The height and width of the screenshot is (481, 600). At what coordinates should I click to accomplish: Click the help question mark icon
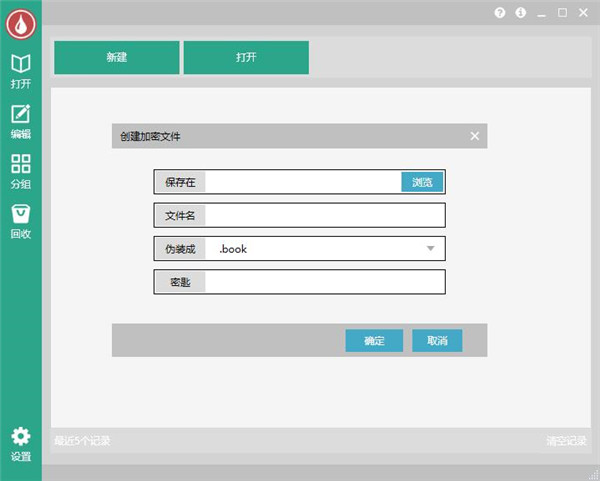[x=500, y=13]
